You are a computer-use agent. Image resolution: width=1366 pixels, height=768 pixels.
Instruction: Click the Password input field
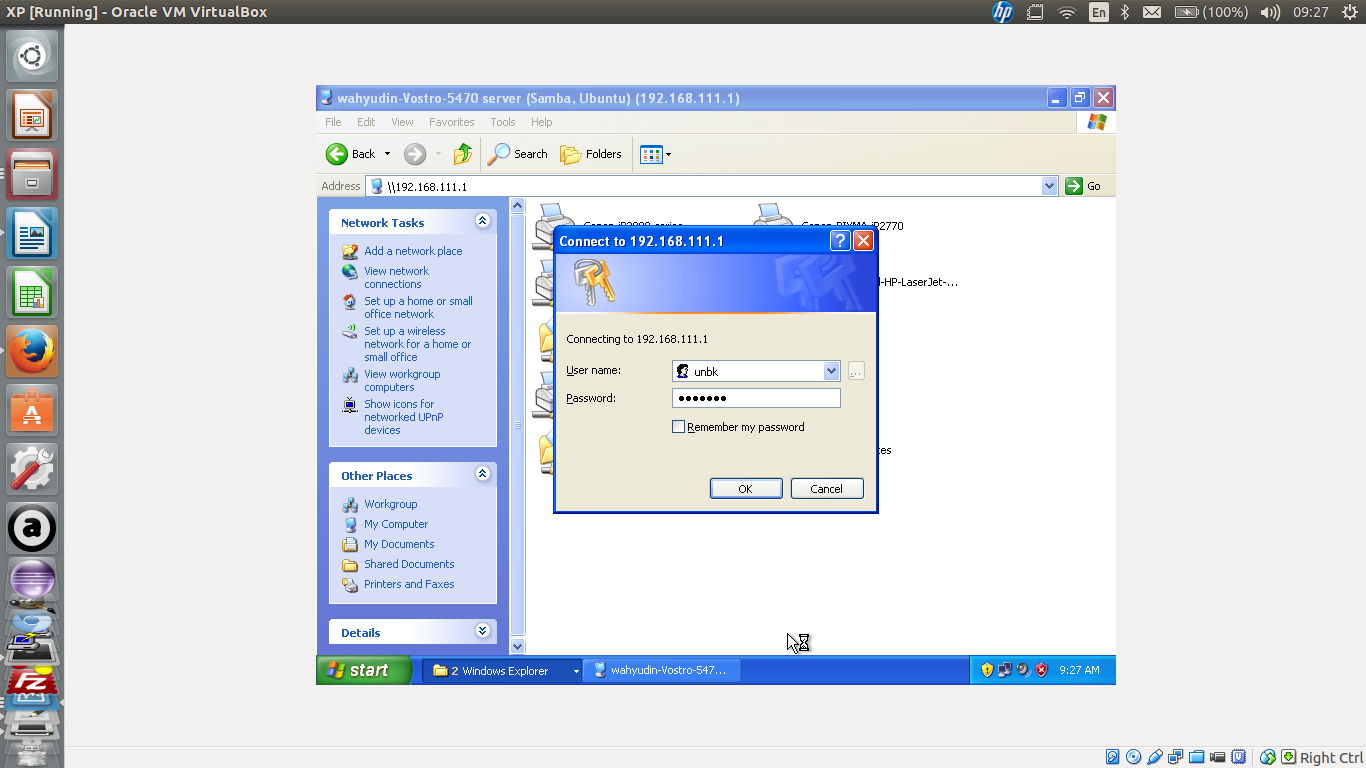tap(756, 398)
